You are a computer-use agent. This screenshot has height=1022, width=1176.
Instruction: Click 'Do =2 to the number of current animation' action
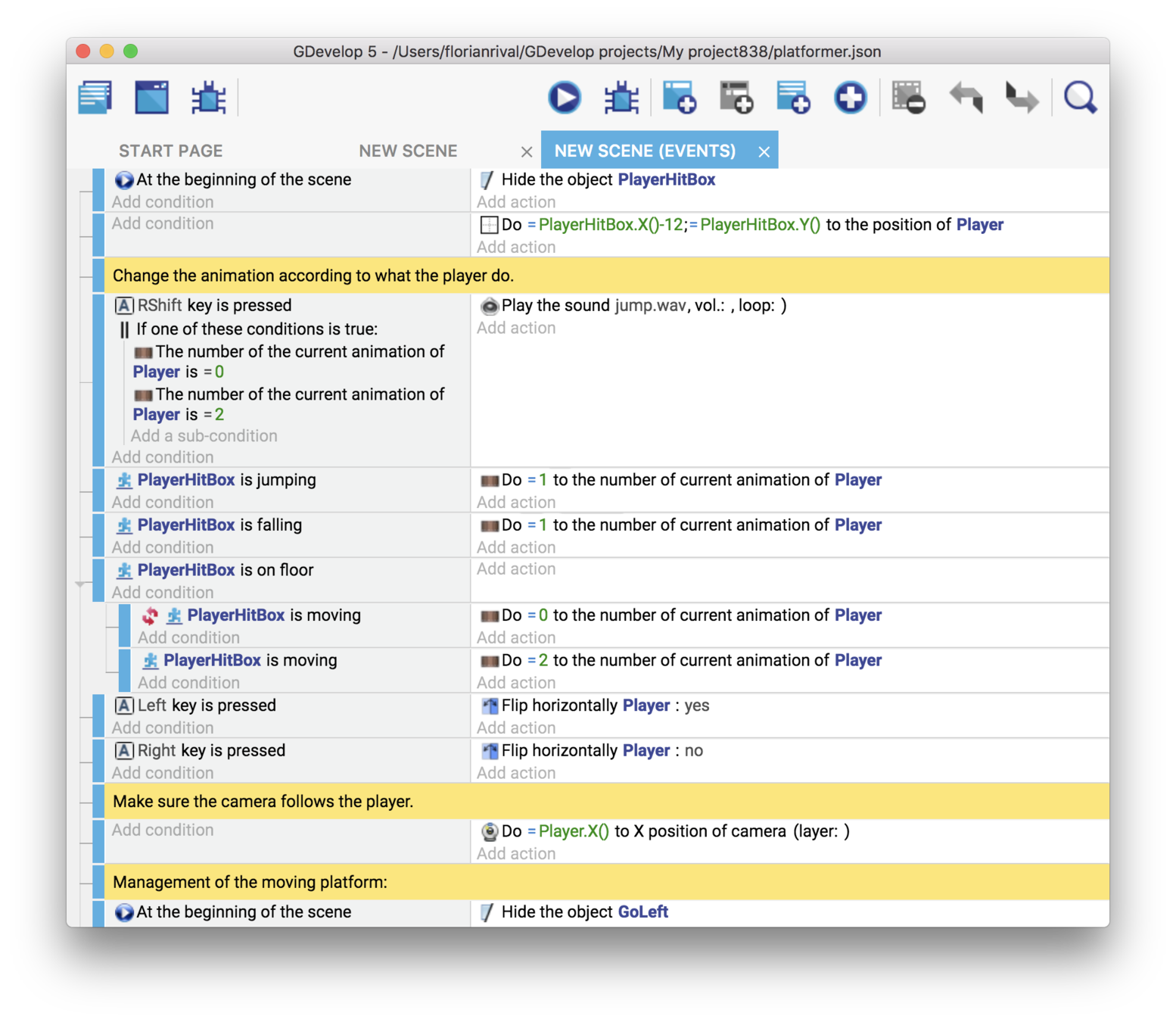681,660
